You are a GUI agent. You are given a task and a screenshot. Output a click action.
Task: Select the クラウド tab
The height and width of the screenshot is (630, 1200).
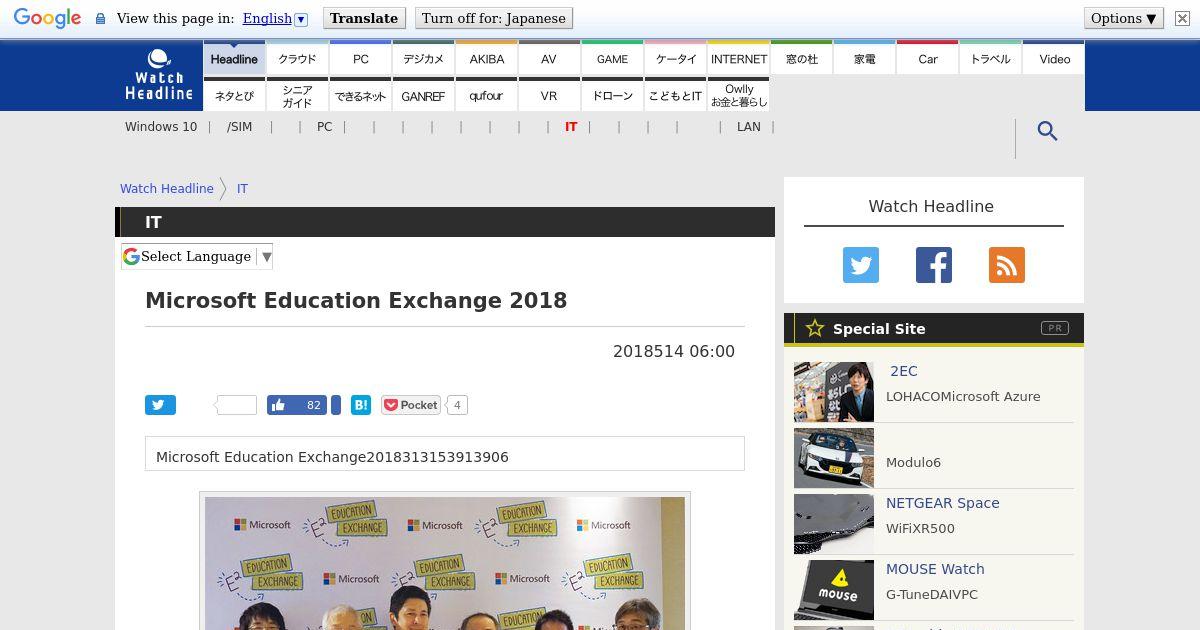coord(297,59)
